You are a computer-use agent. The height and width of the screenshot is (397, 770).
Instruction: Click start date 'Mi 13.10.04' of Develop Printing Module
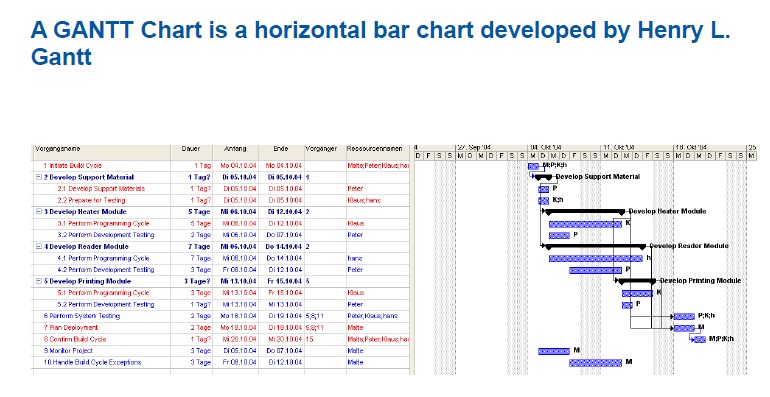tap(238, 282)
